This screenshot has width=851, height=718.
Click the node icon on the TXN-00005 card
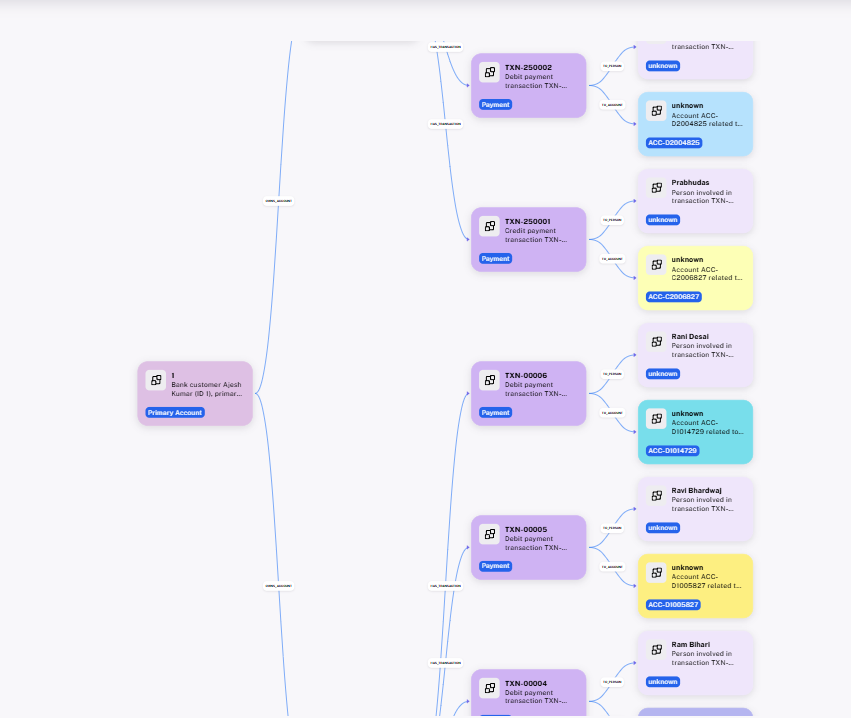(490, 533)
